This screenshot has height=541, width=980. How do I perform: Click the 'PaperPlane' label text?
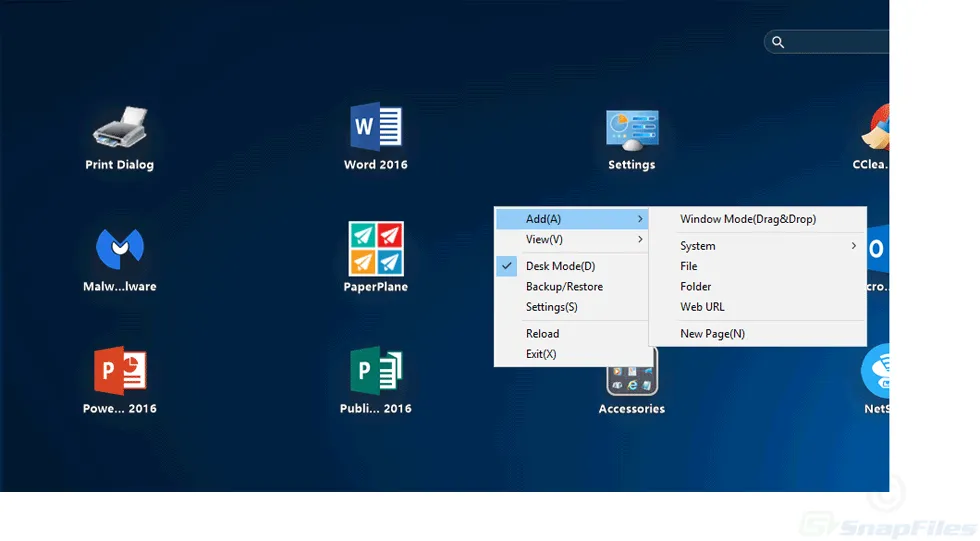376,287
